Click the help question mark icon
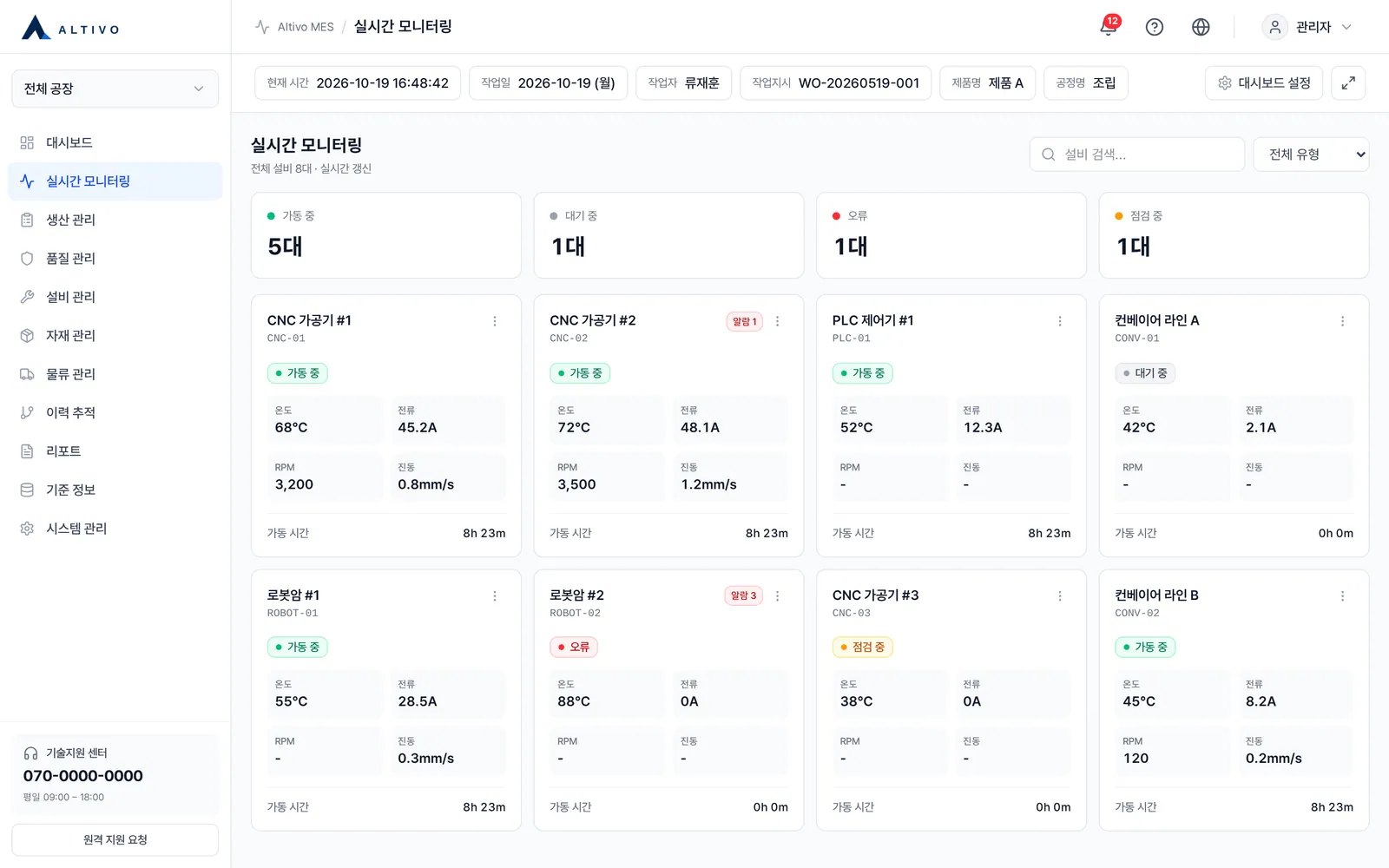Screen dimensions: 1389x868 tap(1155, 27)
